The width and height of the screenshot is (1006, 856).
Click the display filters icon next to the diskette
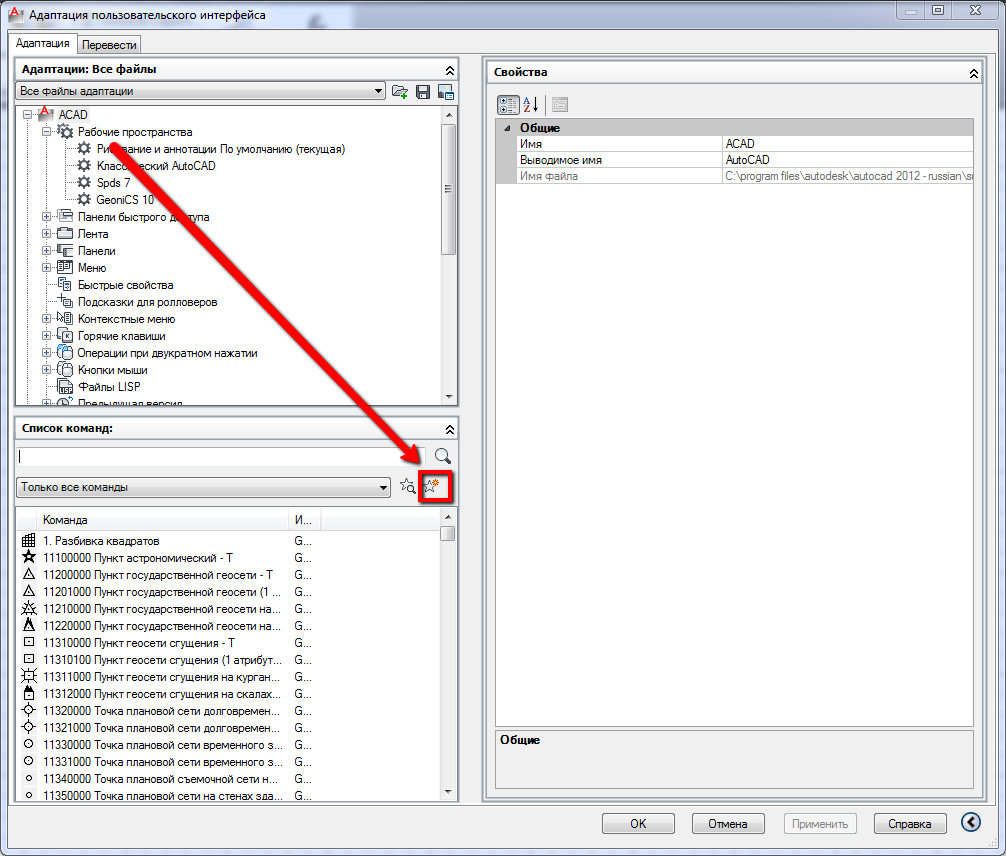tap(446, 92)
